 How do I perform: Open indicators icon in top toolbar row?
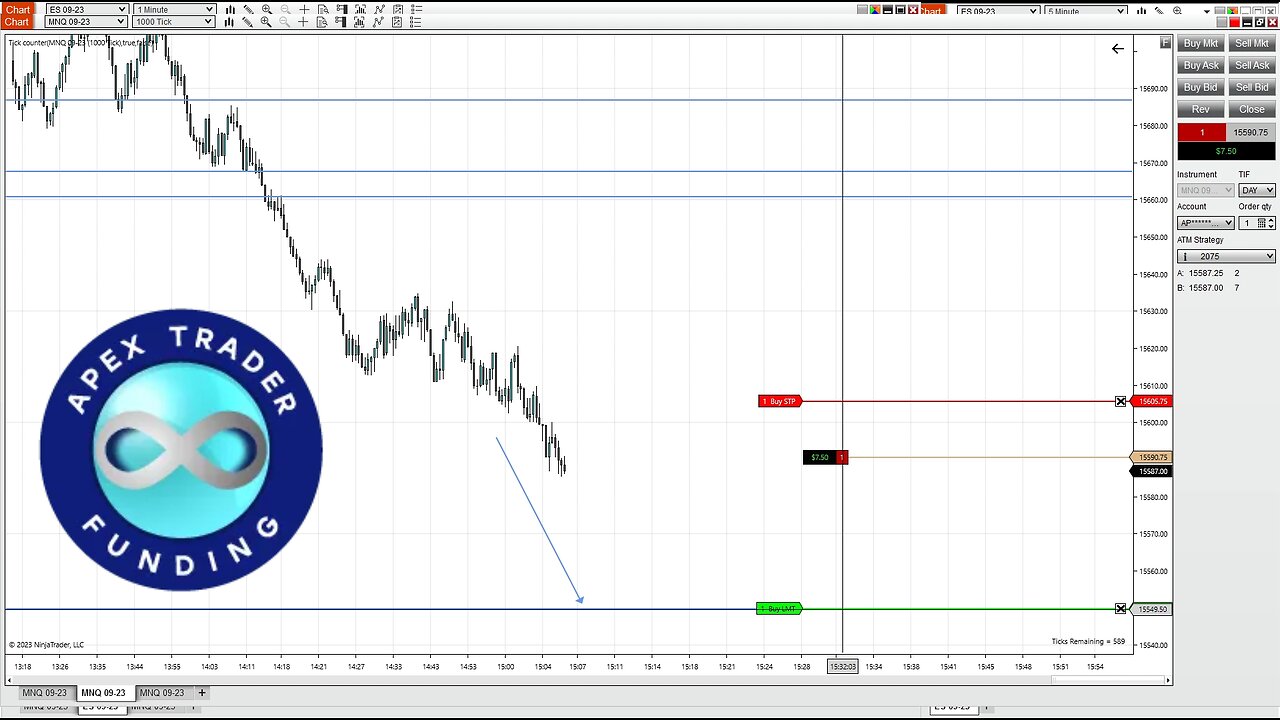coord(379,9)
